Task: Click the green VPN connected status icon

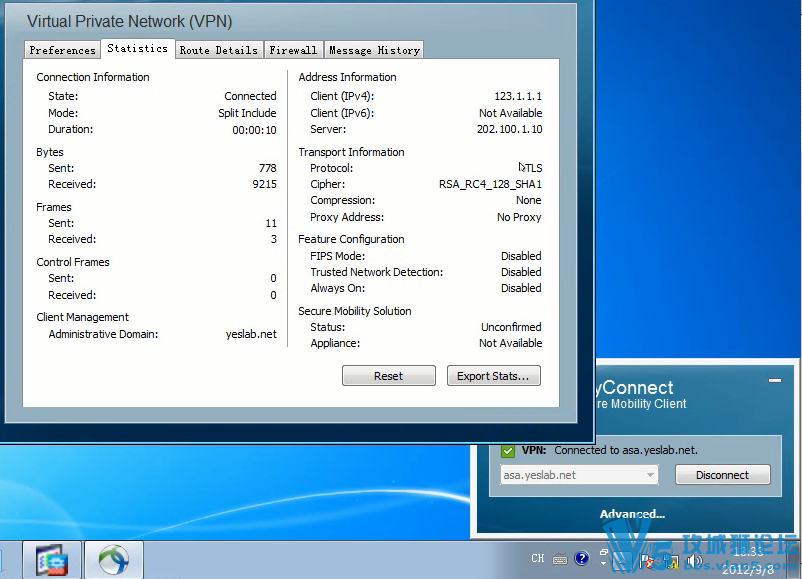Action: (507, 450)
